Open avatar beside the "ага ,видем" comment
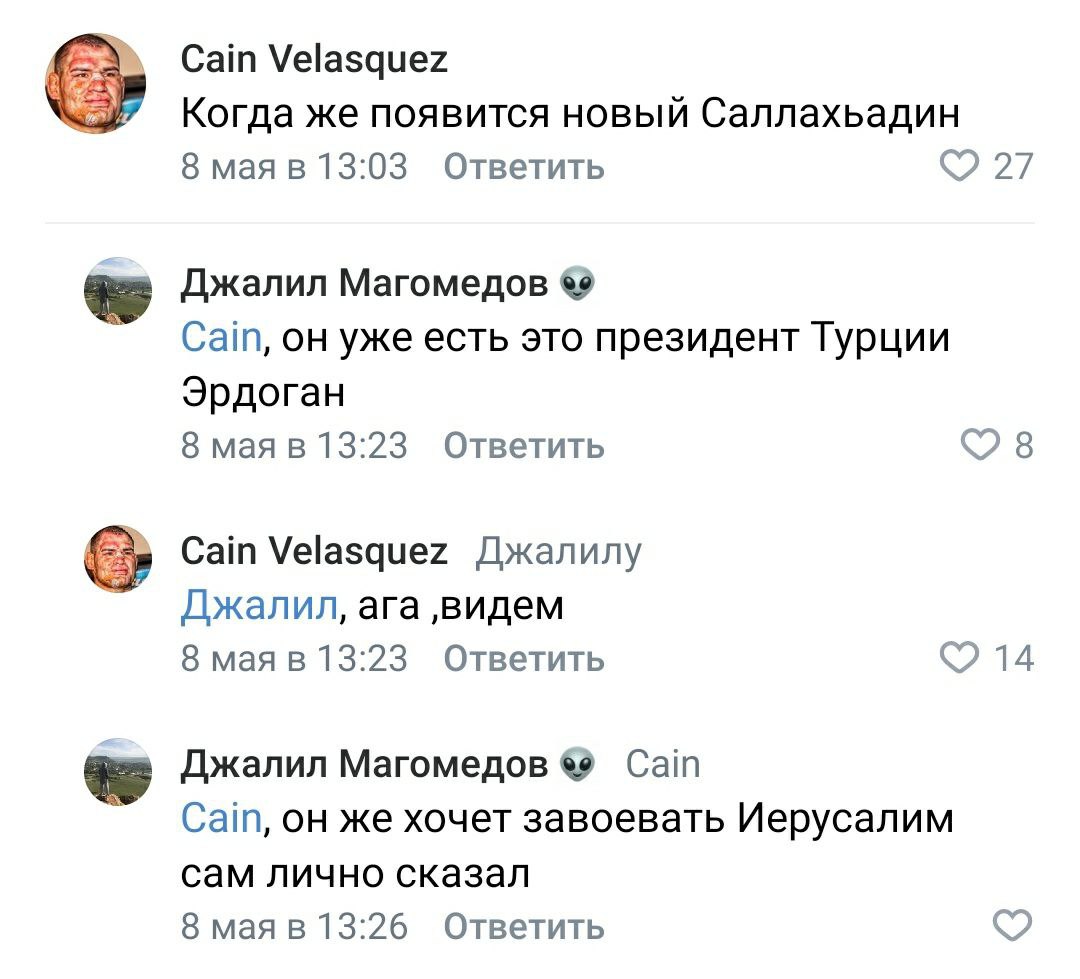The height and width of the screenshot is (979, 1080). (117, 558)
